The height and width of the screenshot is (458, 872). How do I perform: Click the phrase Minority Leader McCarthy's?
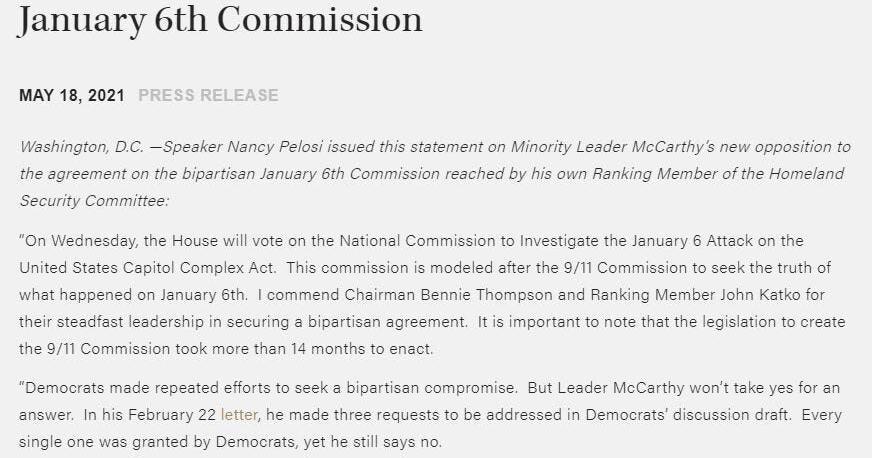click(613, 147)
